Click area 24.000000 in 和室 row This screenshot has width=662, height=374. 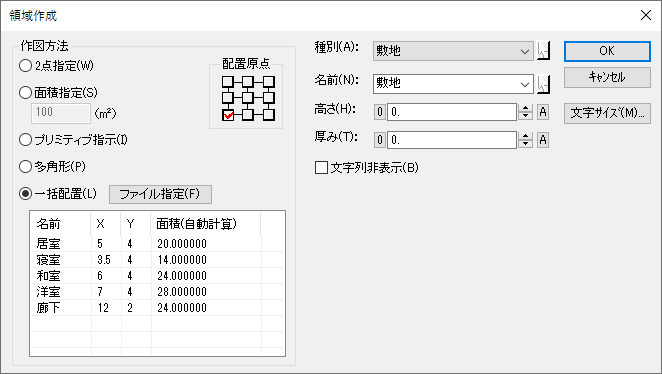coord(182,276)
